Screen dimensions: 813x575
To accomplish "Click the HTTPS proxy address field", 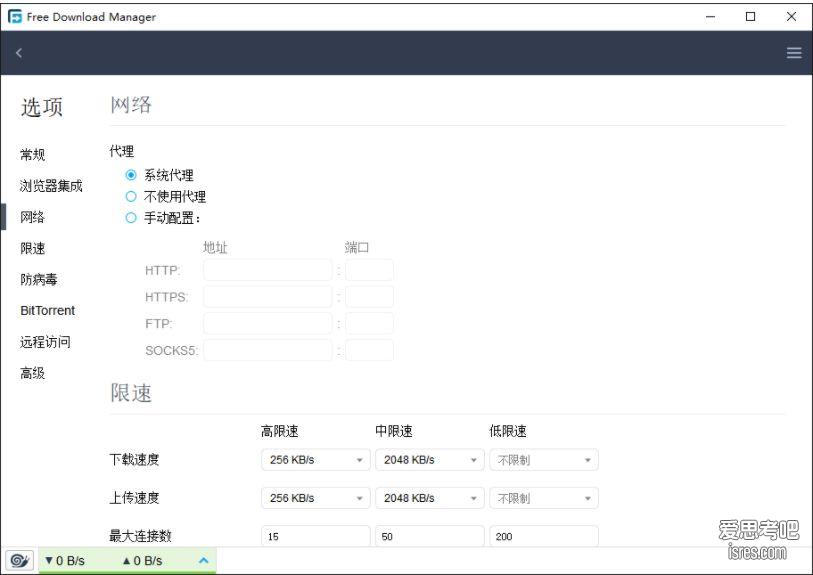I will tap(268, 297).
